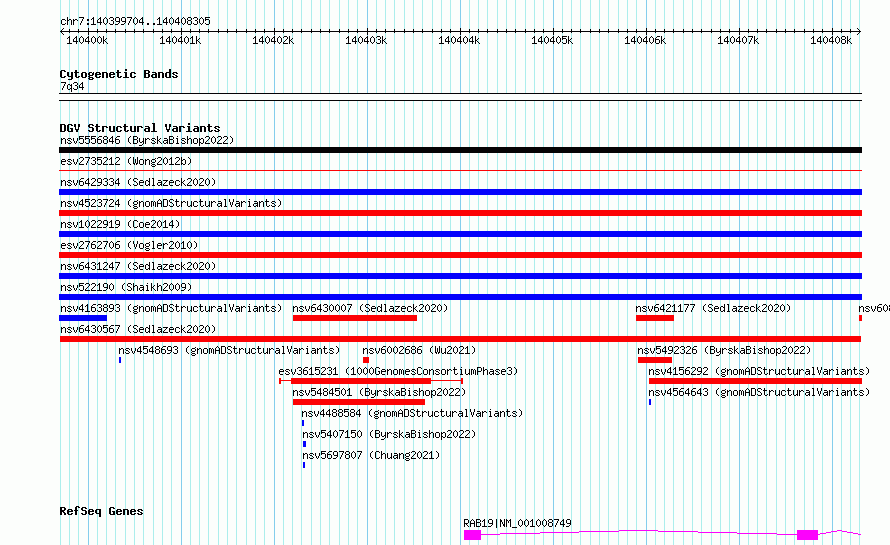Open nsv5492326 (ByrskaBishop2022) label
Viewport: 890px width, 545px height.
coord(724,350)
